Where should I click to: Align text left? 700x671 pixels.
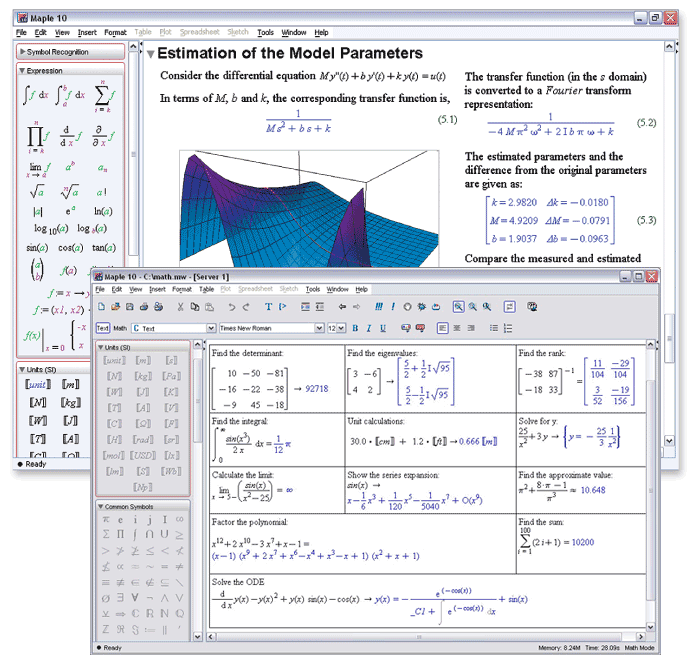pos(442,328)
